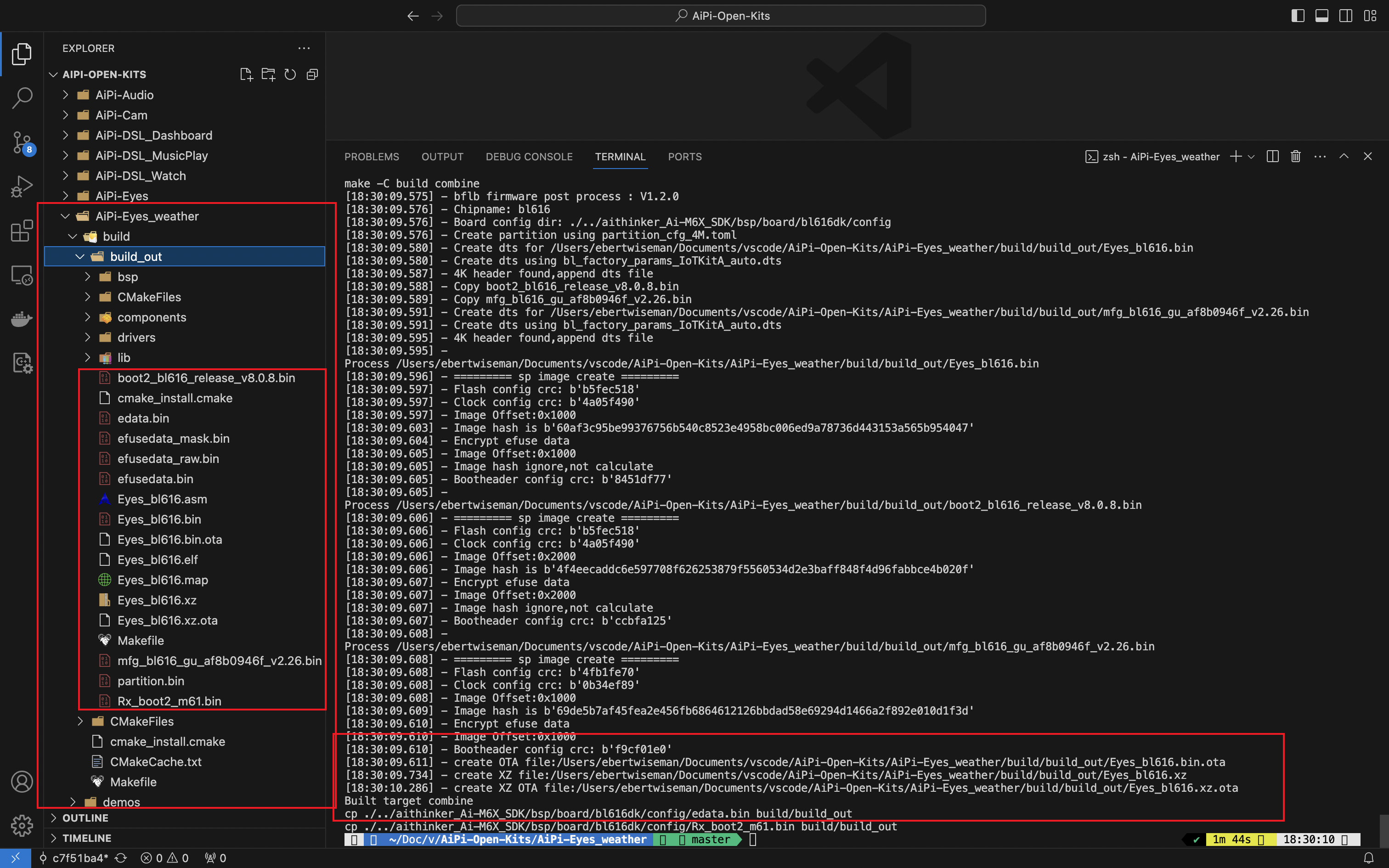Image resolution: width=1389 pixels, height=868 pixels.
Task: Kill the terminal with trash icon
Action: (x=1295, y=157)
